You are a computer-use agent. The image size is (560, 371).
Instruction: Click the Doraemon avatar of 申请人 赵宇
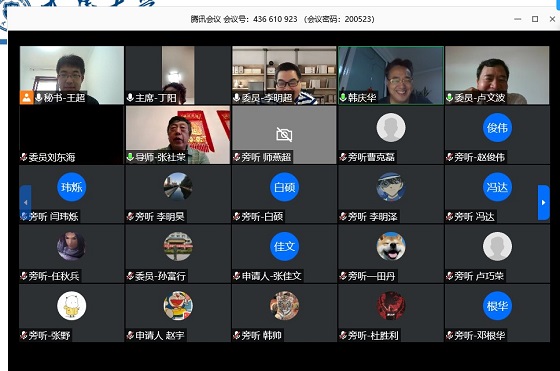pos(178,306)
